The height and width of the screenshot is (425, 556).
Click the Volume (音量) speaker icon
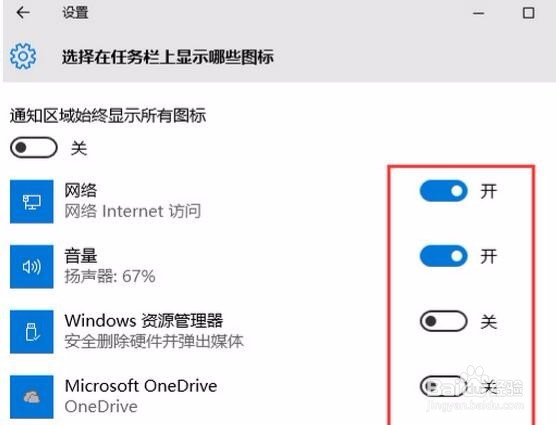point(32,267)
